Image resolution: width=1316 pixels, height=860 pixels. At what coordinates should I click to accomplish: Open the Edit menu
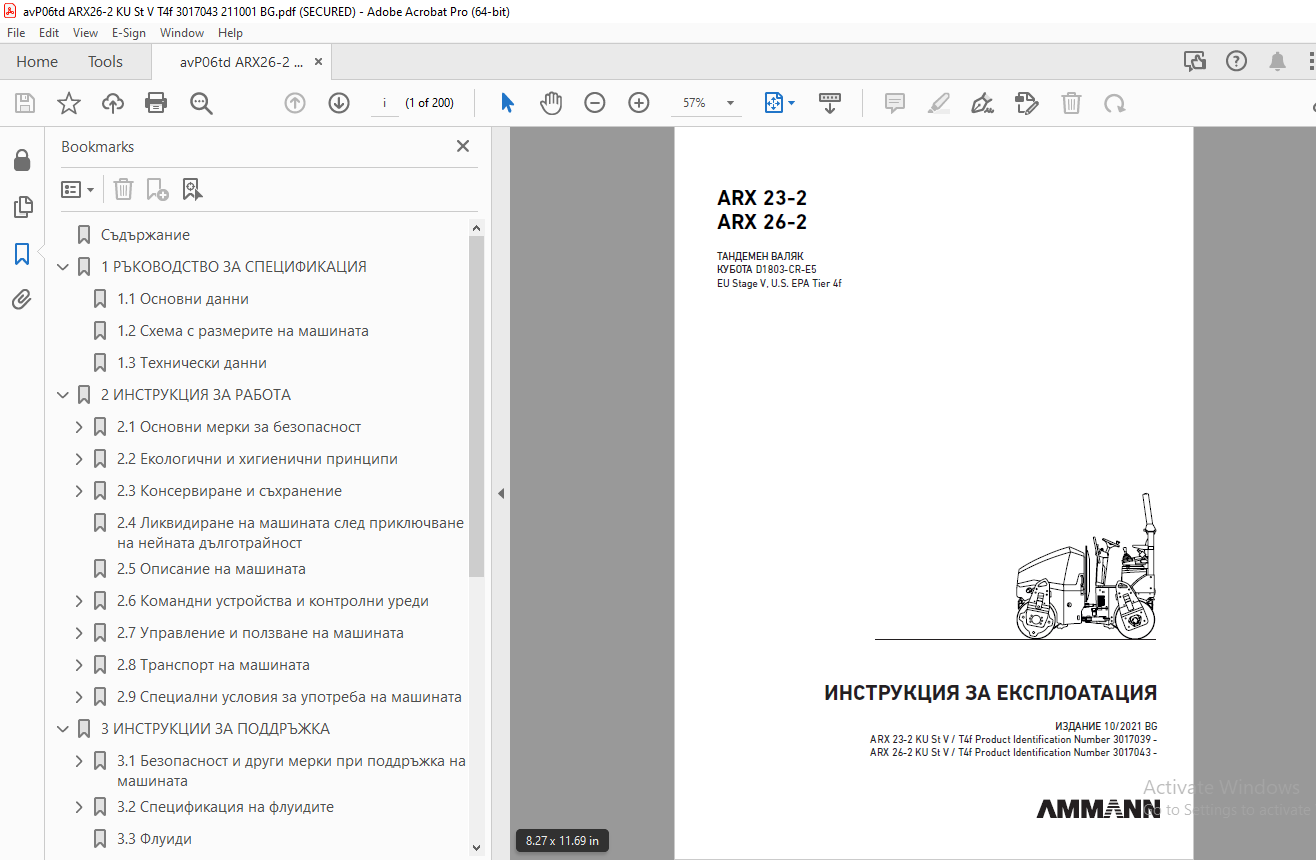pyautogui.click(x=49, y=33)
